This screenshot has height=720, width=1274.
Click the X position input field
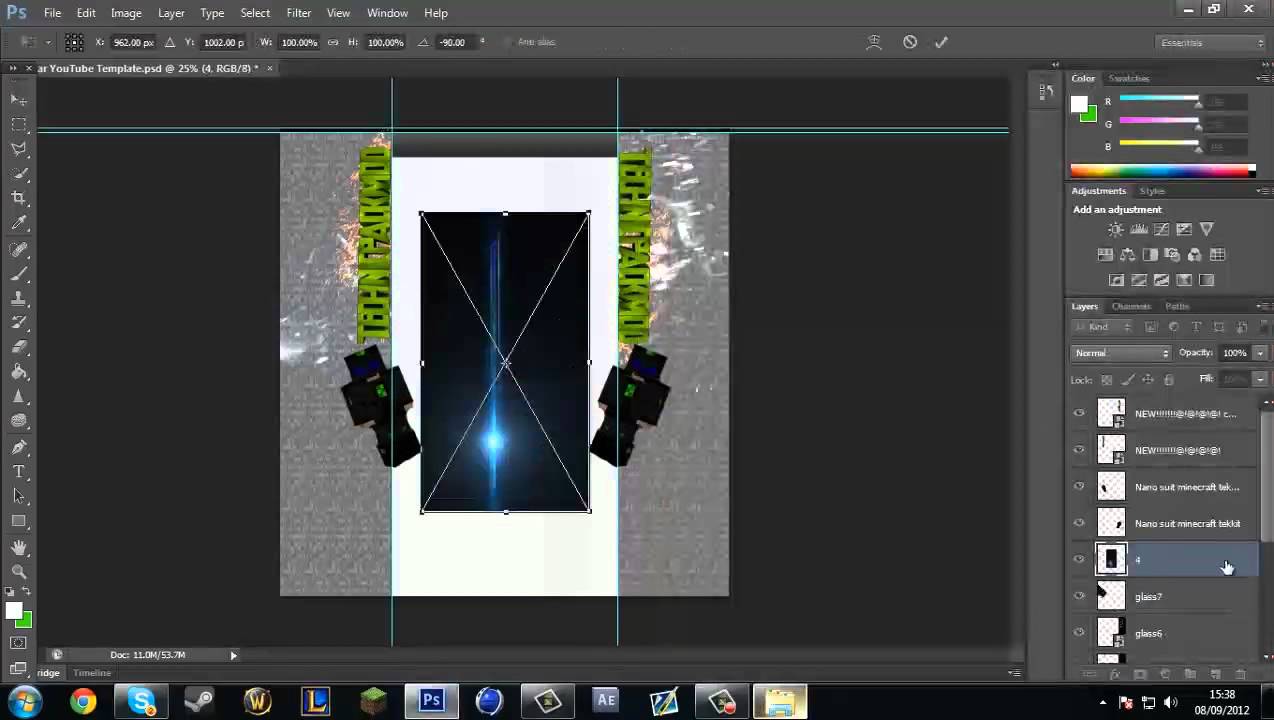(133, 42)
